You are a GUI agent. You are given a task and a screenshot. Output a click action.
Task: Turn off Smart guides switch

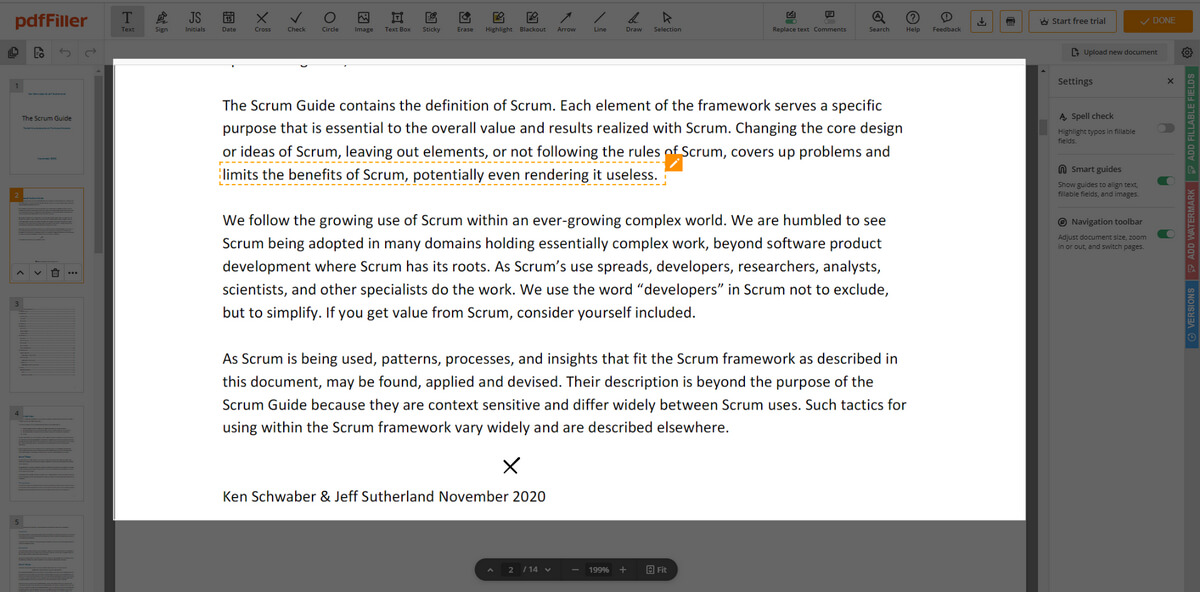pos(1164,181)
